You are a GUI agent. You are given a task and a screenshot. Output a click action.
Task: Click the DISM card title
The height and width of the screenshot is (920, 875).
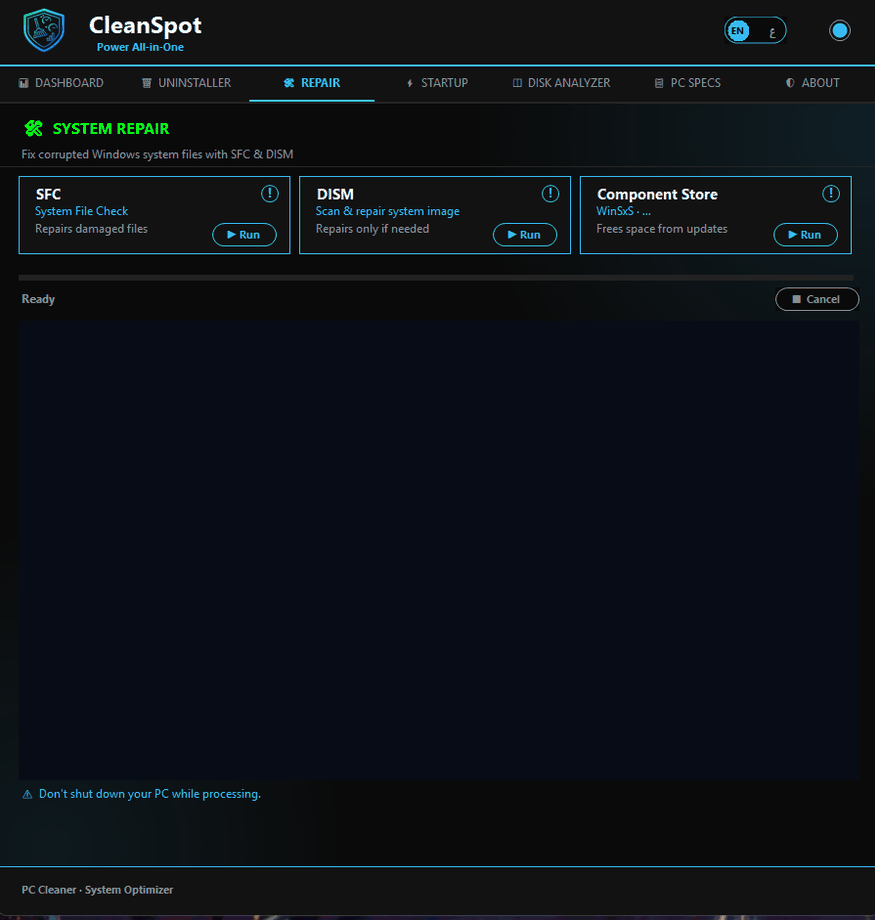click(335, 194)
